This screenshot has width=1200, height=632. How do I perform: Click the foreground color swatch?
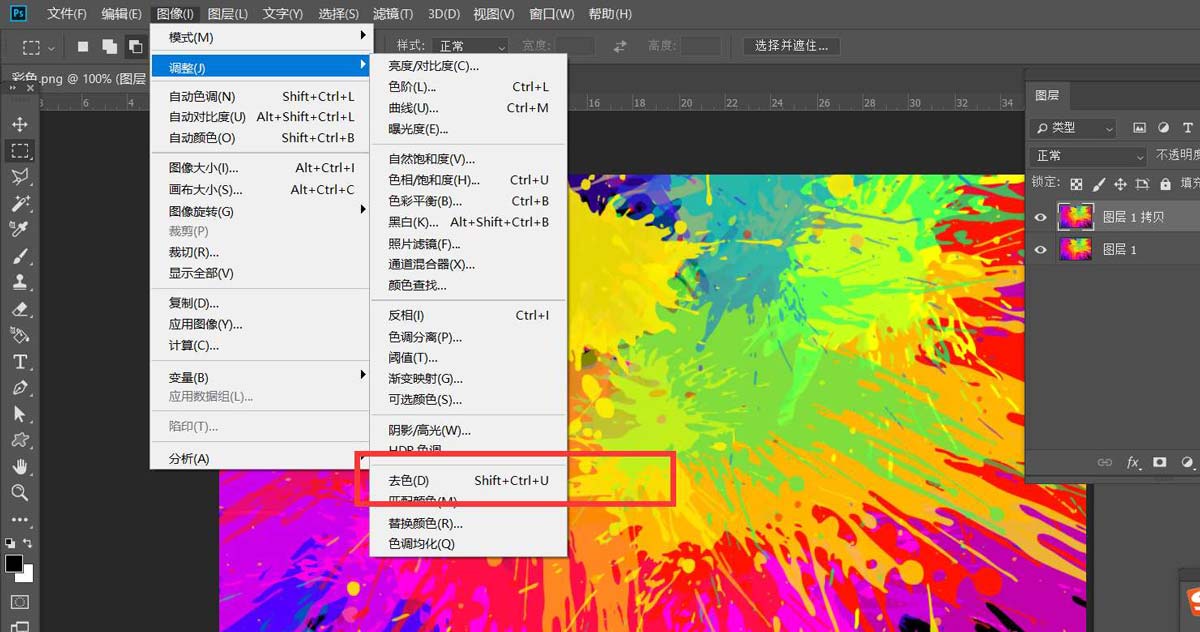tap(13, 564)
